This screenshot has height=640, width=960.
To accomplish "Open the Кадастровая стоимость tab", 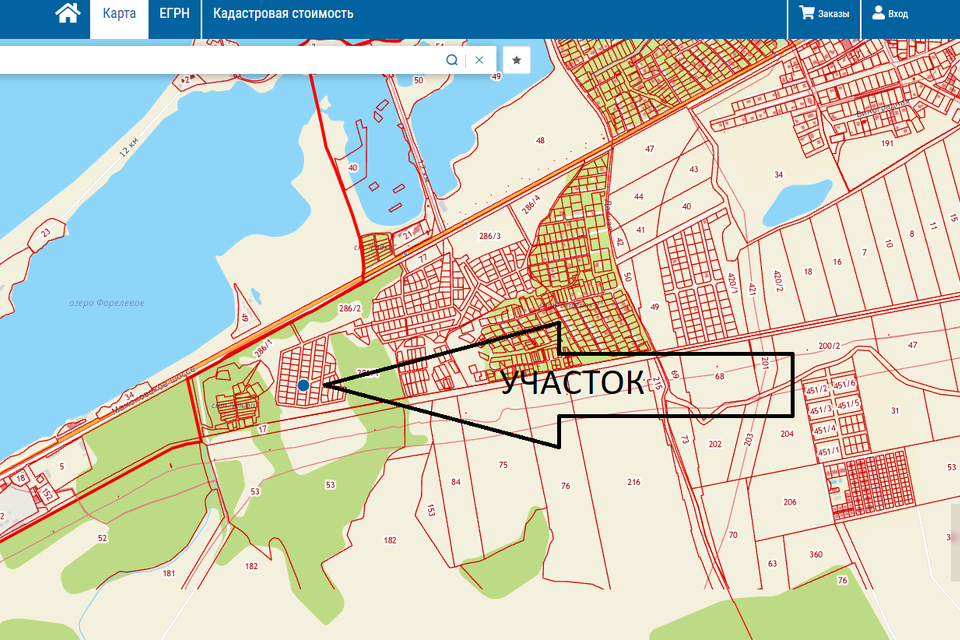I will 283,14.
